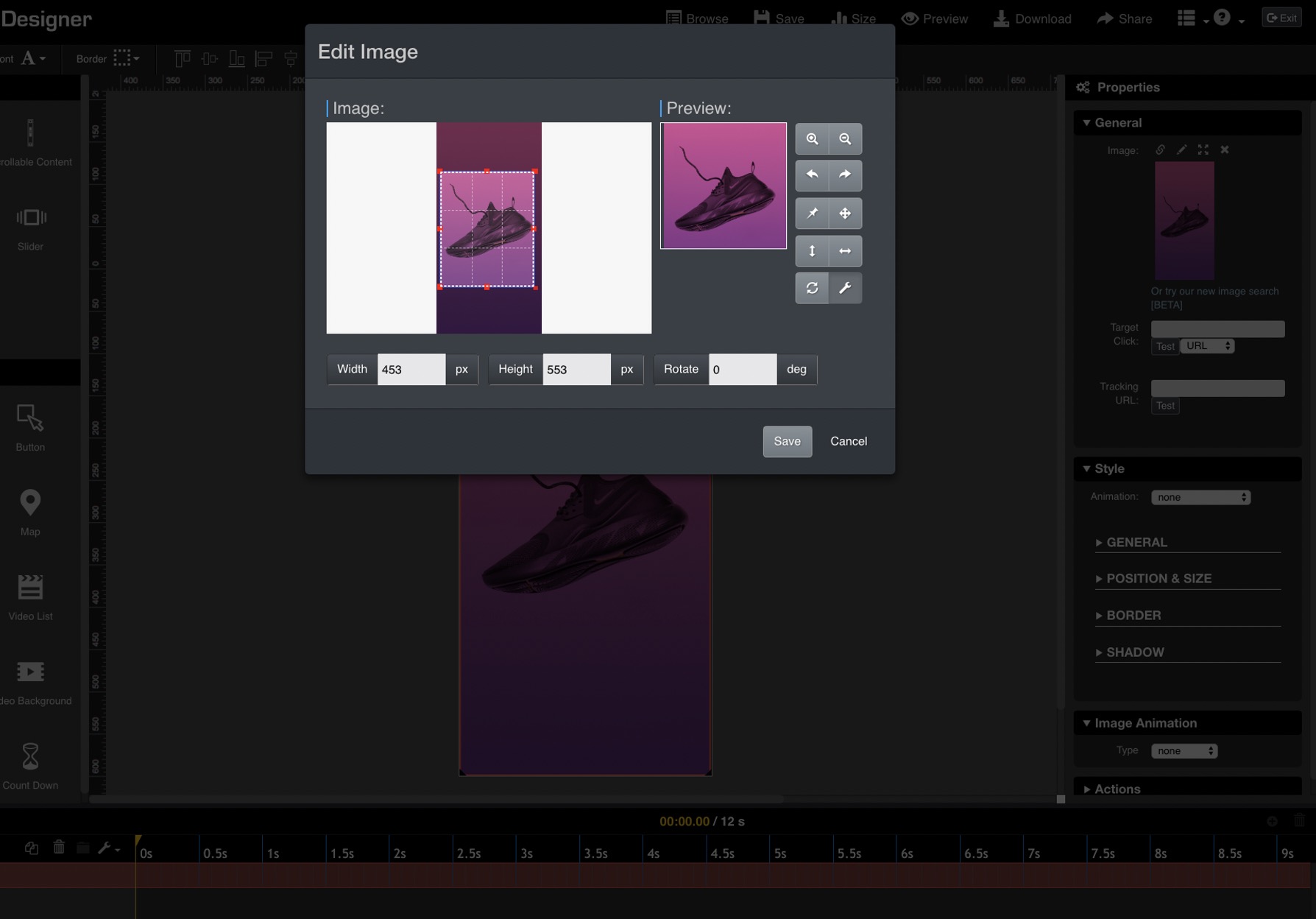The width and height of the screenshot is (1316, 919).
Task: Click the Height input field
Action: pos(576,370)
